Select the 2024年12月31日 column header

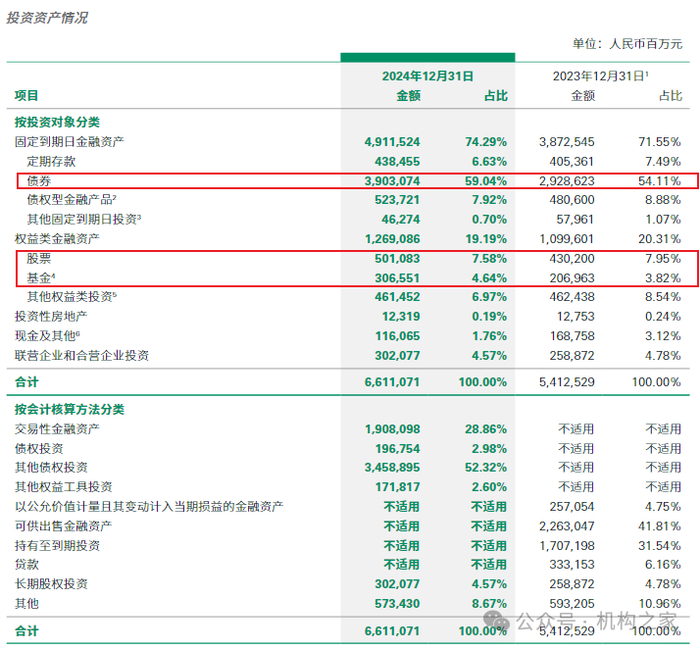point(427,76)
